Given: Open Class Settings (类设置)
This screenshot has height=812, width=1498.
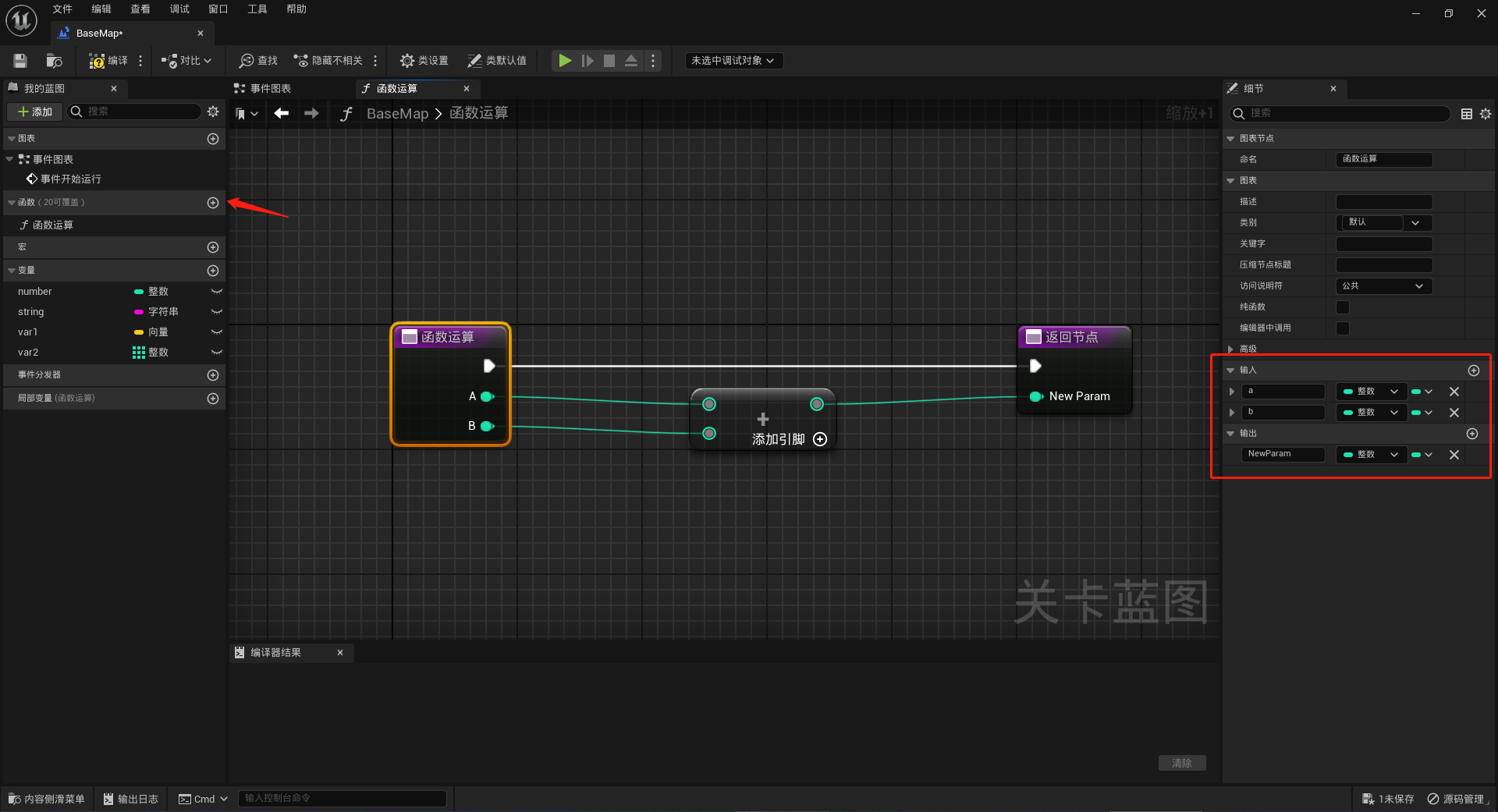Looking at the screenshot, I should click(424, 61).
